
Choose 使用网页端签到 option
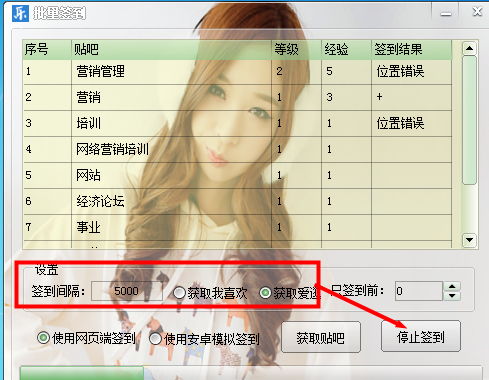pyautogui.click(x=86, y=338)
